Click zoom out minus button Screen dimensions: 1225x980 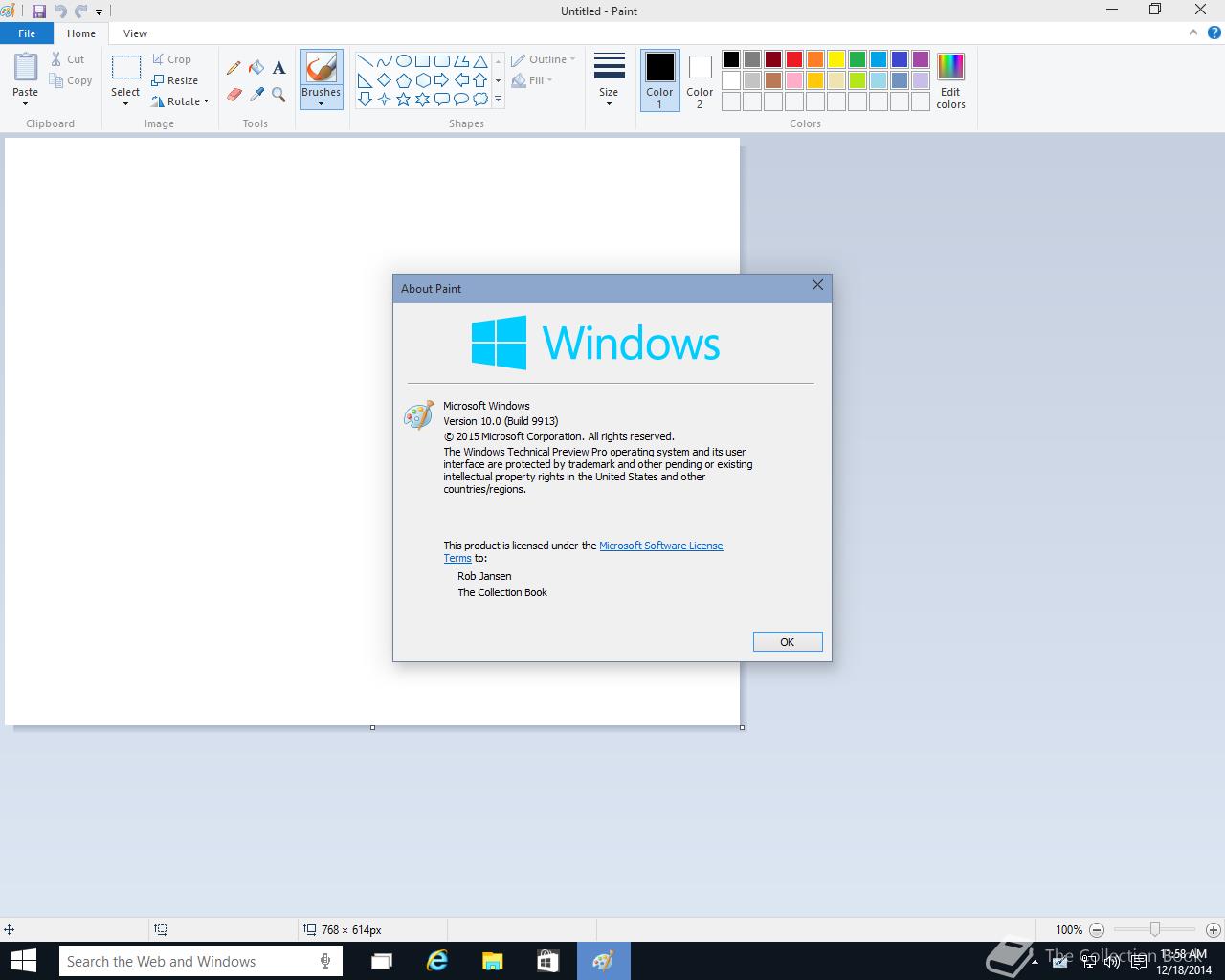[1097, 929]
